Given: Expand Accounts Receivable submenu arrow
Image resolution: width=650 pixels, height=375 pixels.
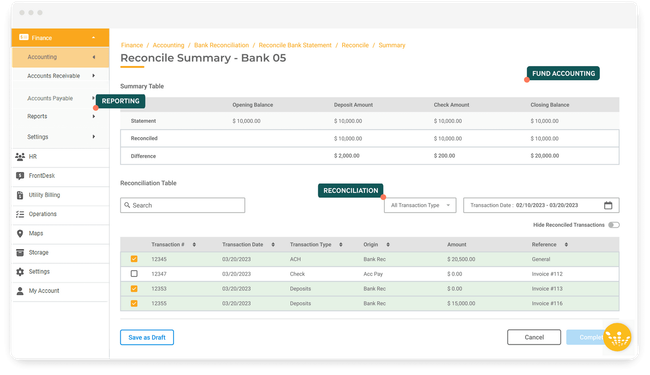Looking at the screenshot, I should 94,75.
